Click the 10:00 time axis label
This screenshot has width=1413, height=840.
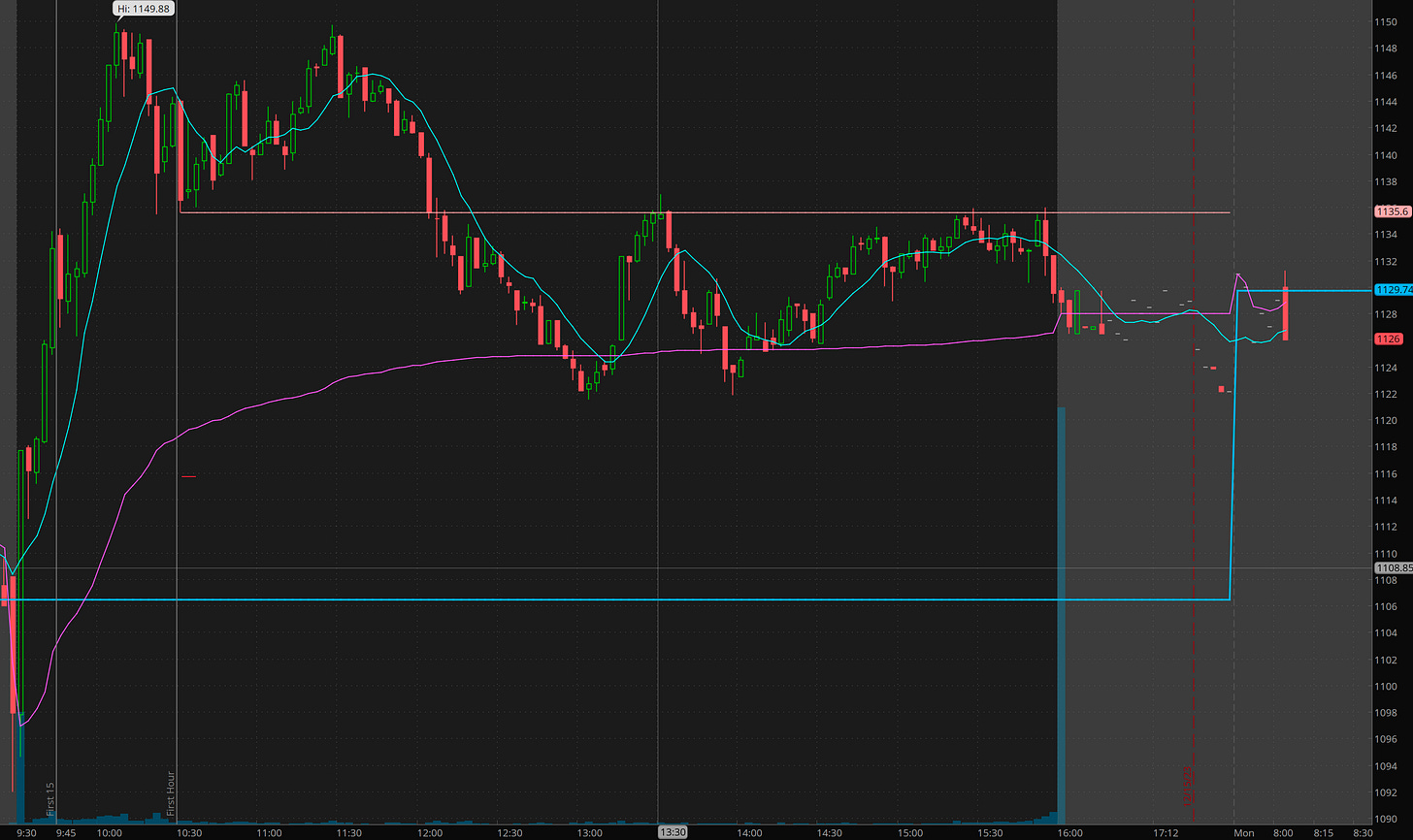click(x=109, y=832)
